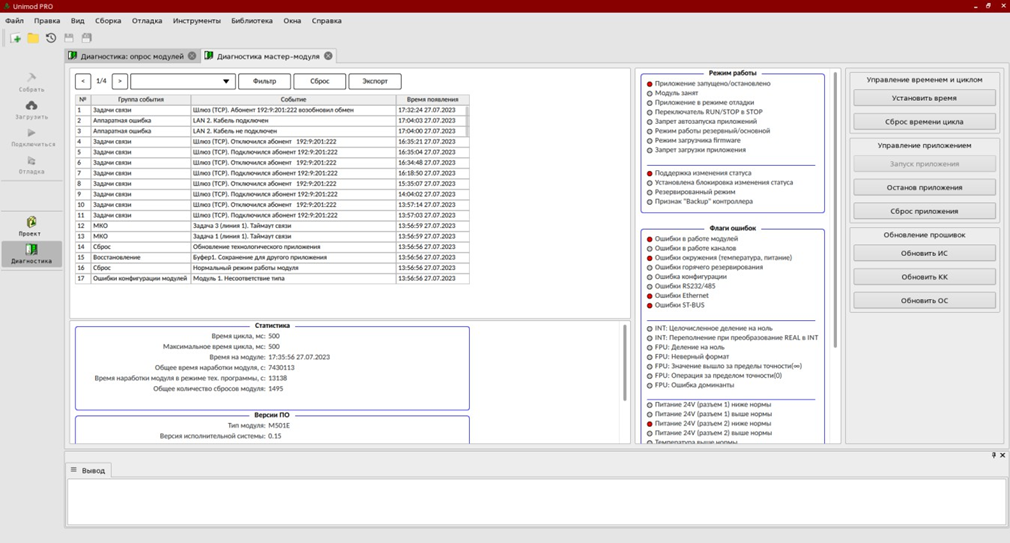This screenshot has height=543, width=1010.
Task: Open the Файл menu
Action: tap(14, 21)
